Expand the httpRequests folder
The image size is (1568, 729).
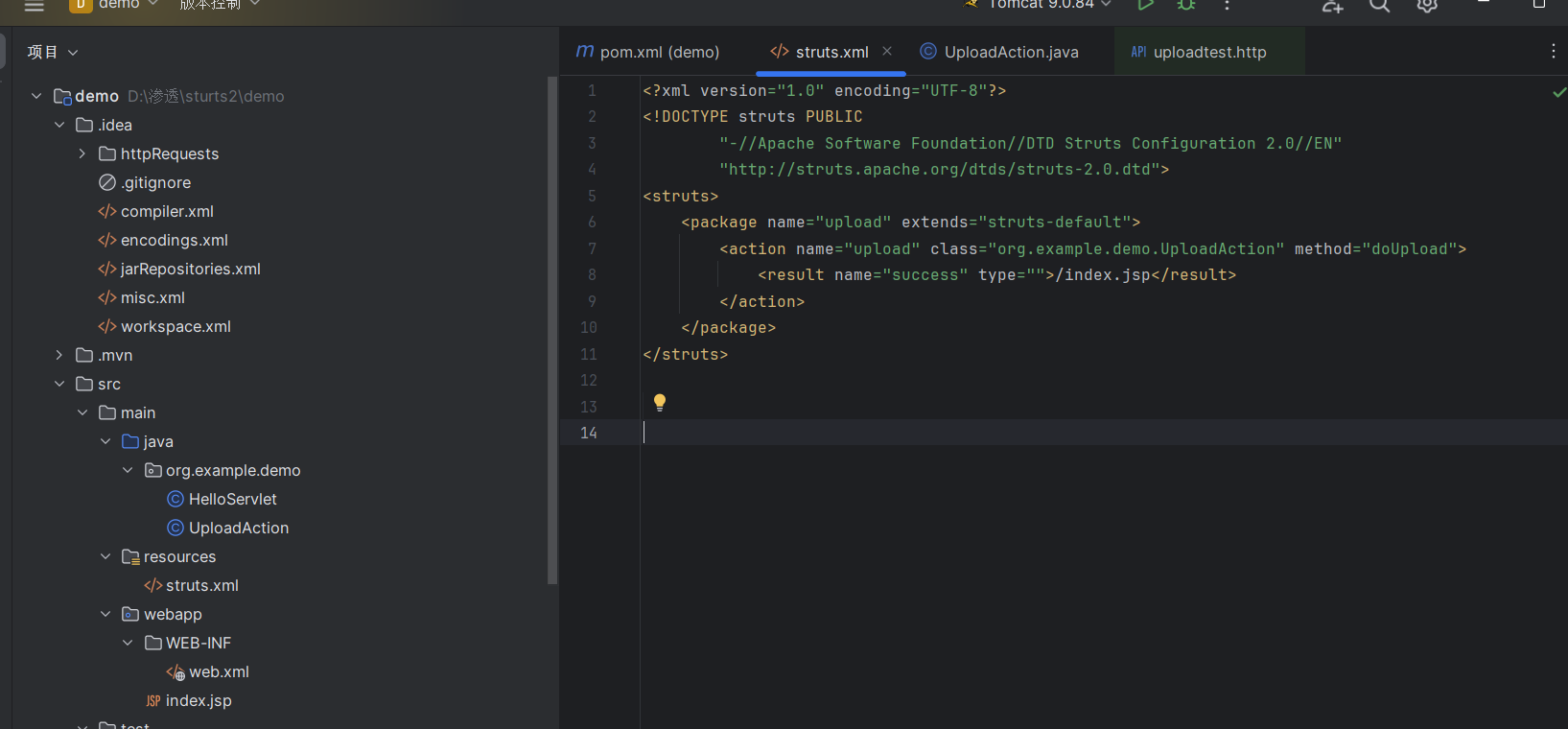(x=82, y=153)
